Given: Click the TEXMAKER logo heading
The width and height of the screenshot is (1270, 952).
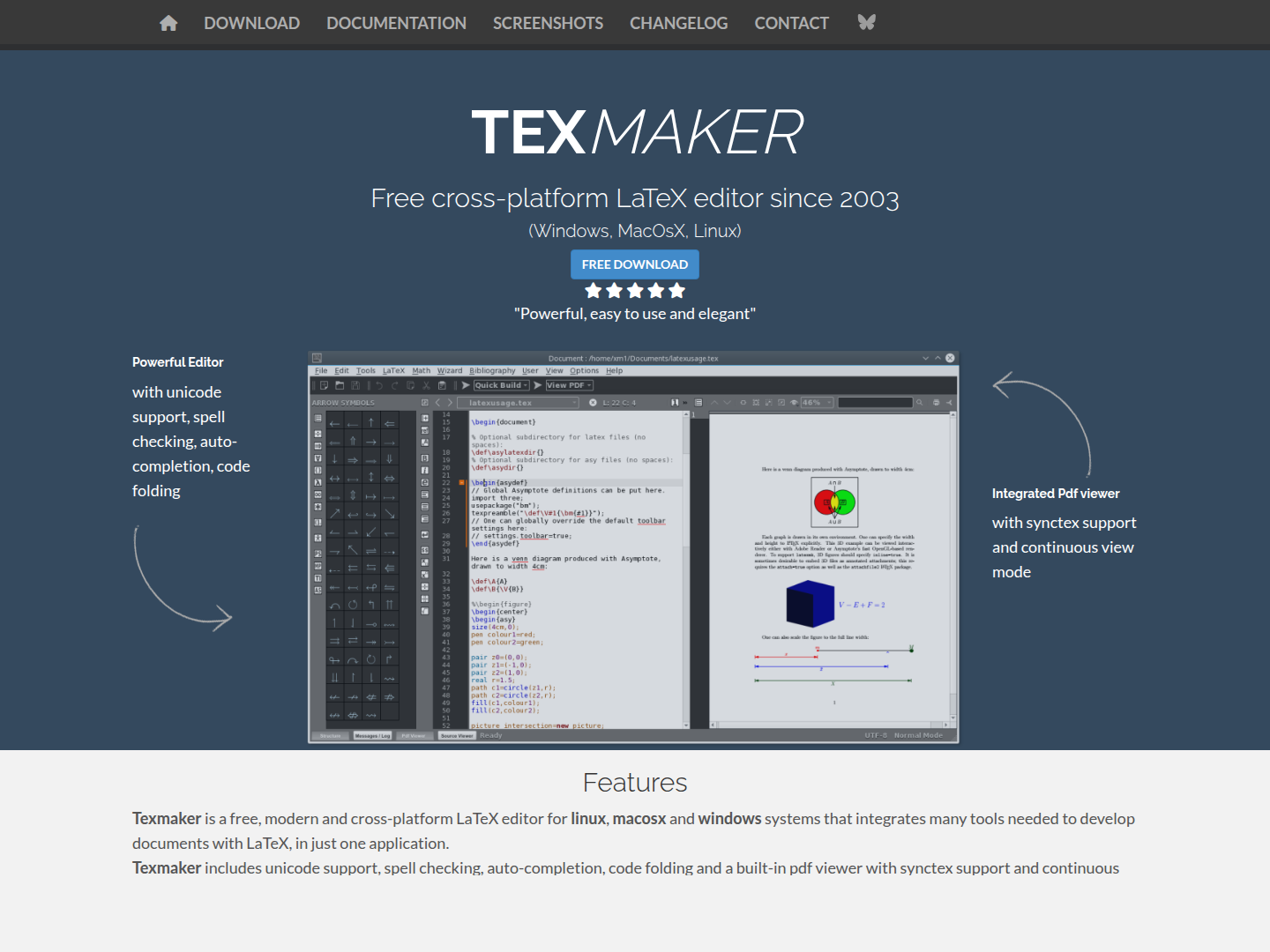Looking at the screenshot, I should coord(637,132).
